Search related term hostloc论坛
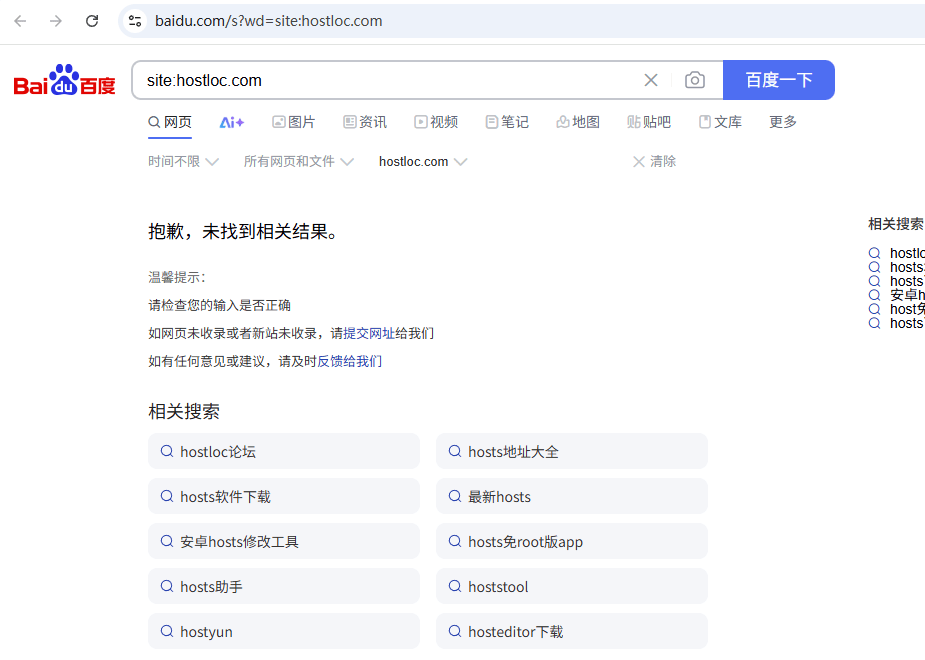Image resolution: width=925 pixels, height=660 pixels. pos(284,452)
